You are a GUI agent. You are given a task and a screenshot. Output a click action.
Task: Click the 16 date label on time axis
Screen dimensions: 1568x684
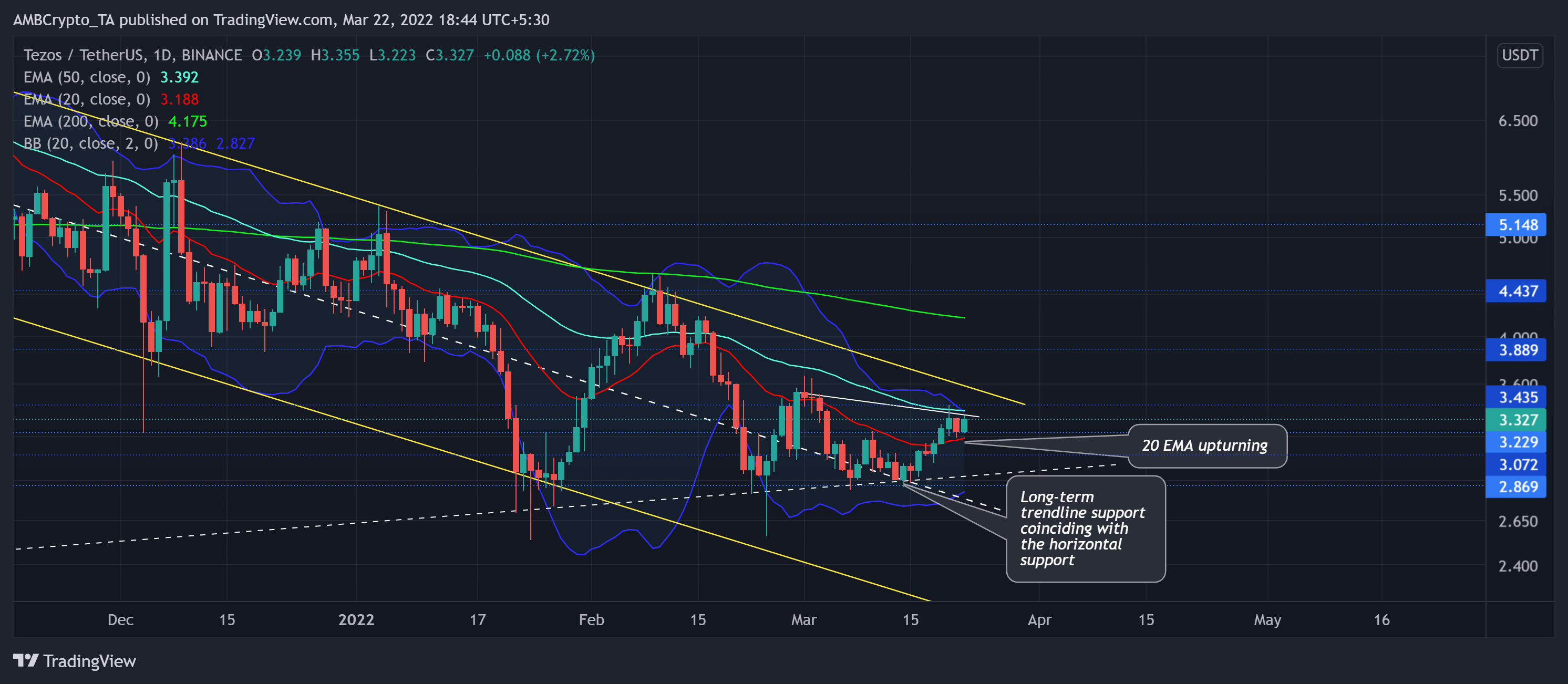(x=1382, y=619)
